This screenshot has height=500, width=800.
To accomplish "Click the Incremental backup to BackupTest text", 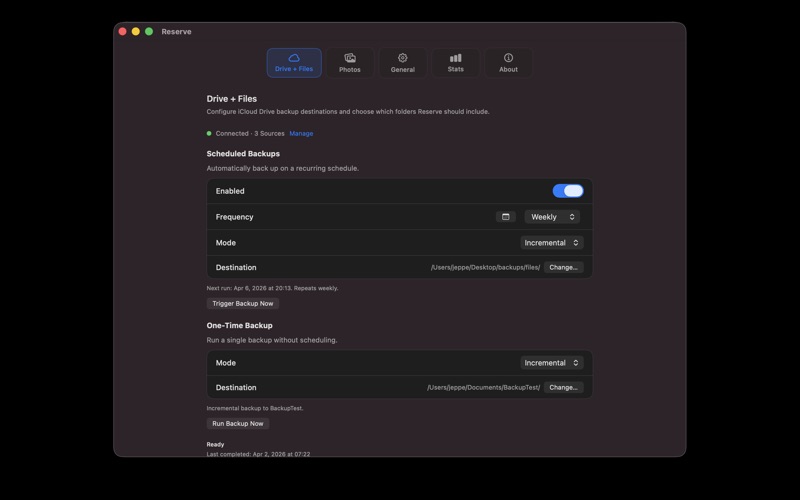I will [255, 408].
